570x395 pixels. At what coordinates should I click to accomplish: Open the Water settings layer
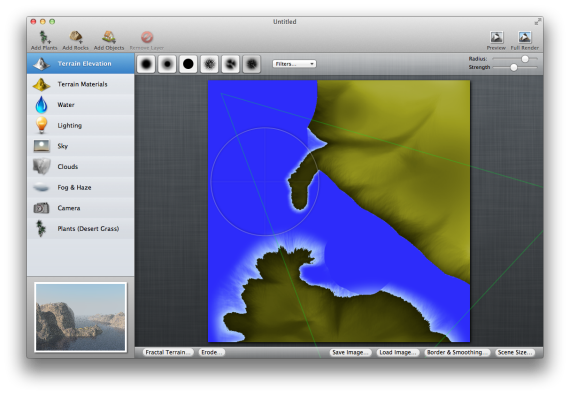coord(81,105)
